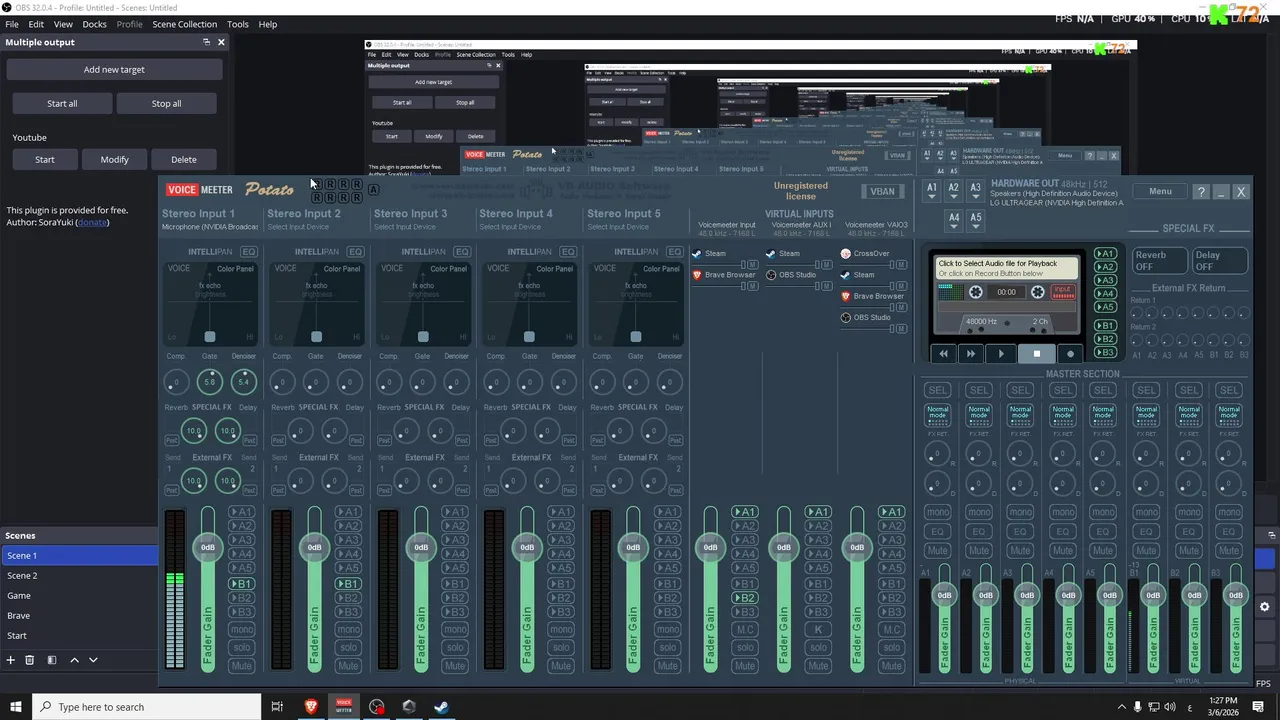Click the cassette input source indicator

(1063, 291)
